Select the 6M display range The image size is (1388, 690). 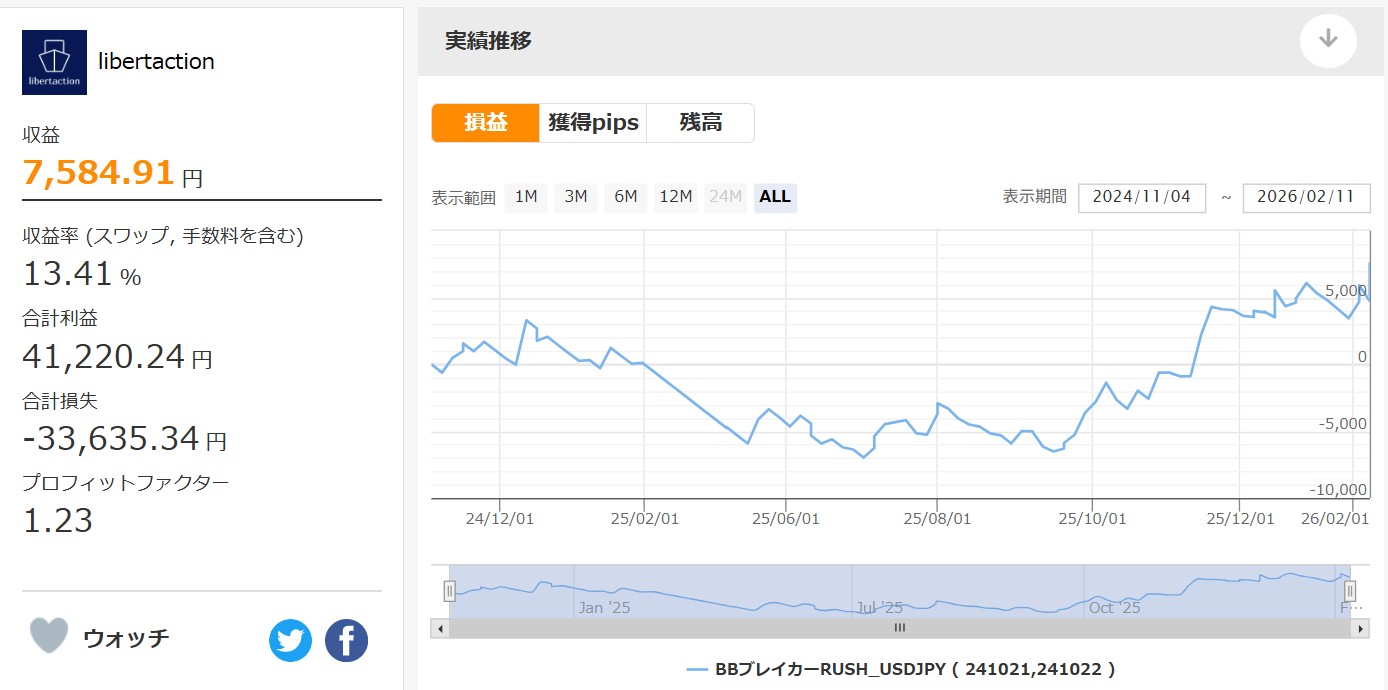click(626, 197)
